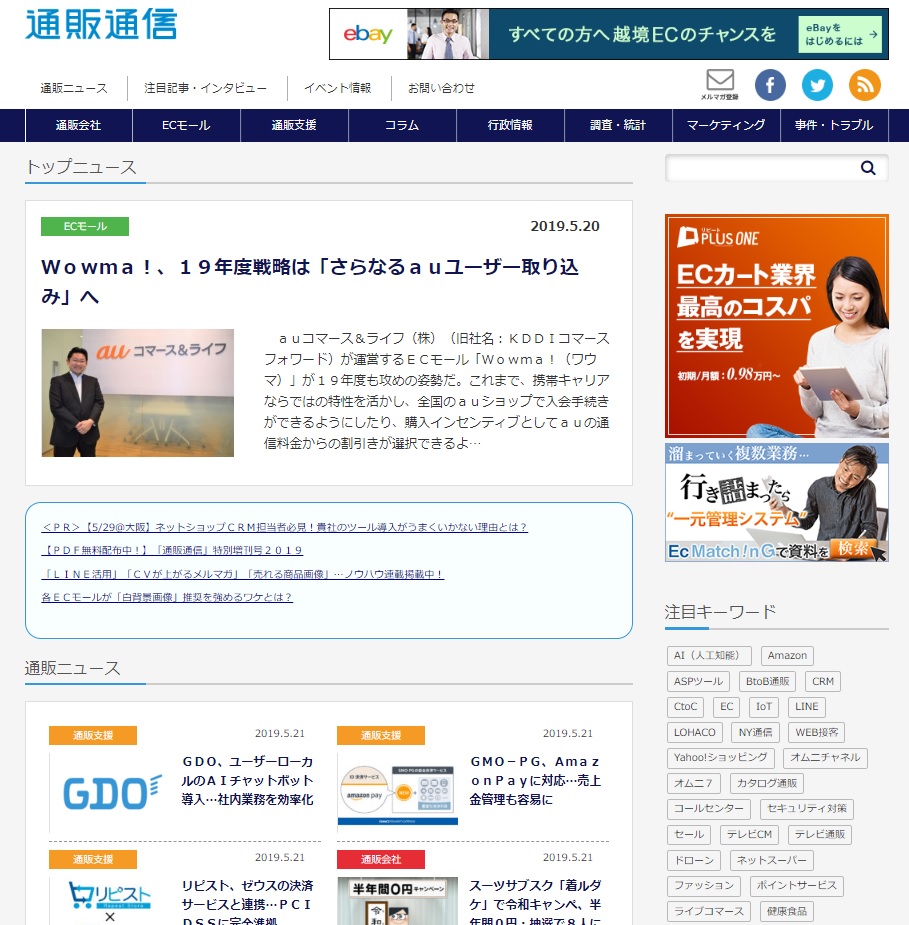Select the Yahoo!ショッピング keyword tag
The image size is (909, 925).
(721, 757)
